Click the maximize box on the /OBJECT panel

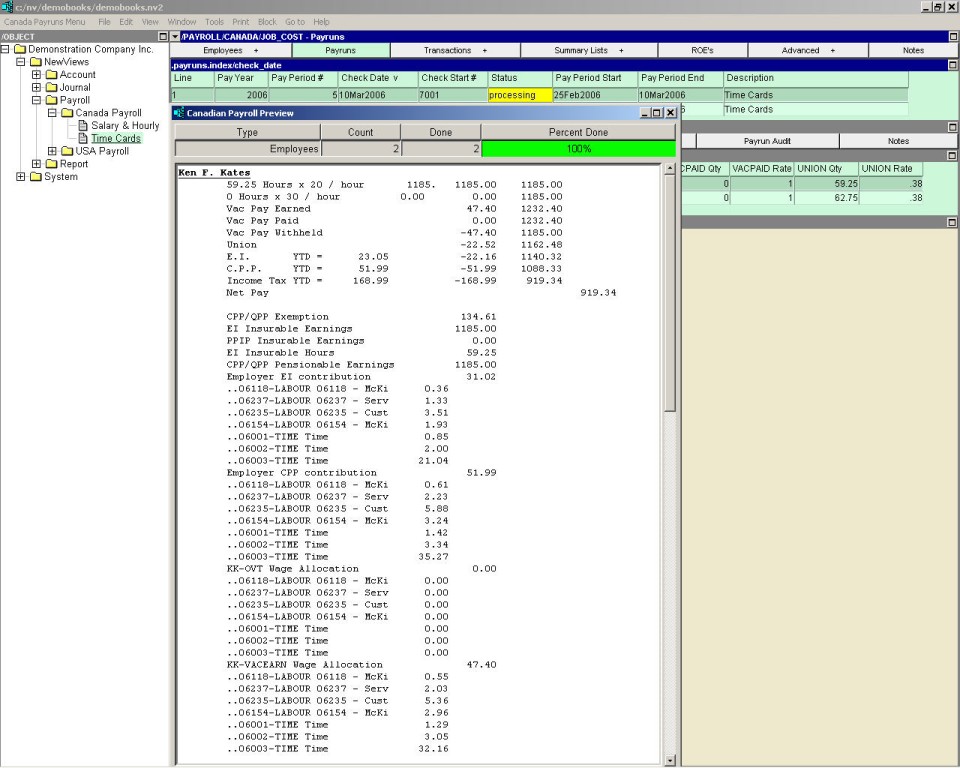click(163, 37)
